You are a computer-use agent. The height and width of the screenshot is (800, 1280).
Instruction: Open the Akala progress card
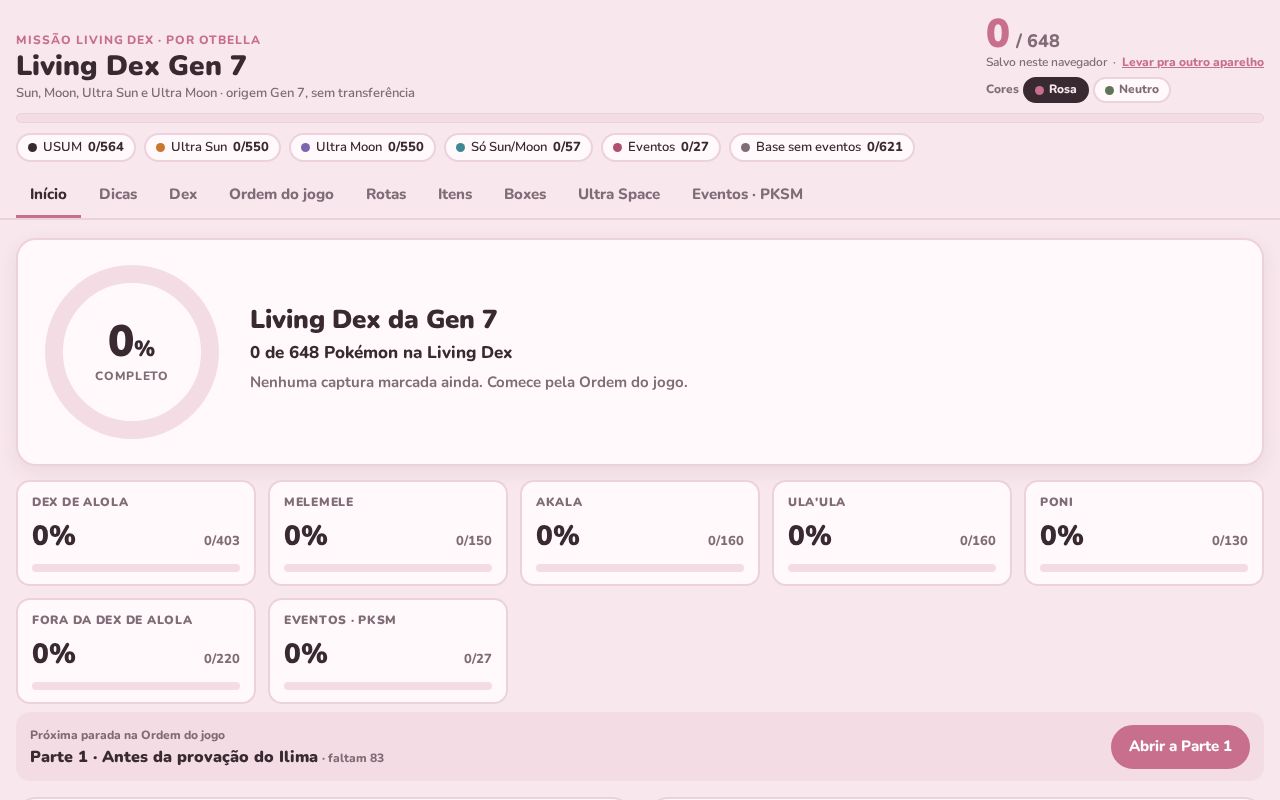click(640, 533)
